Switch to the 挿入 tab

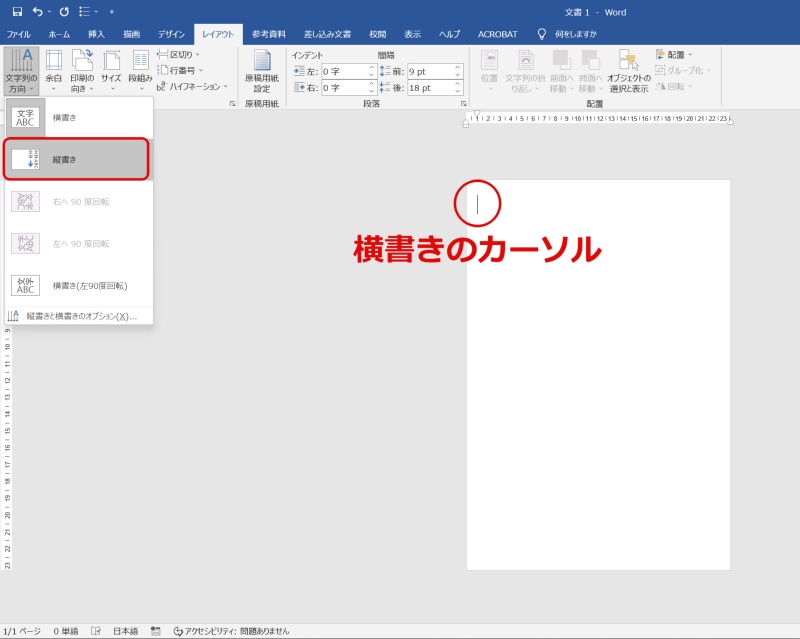pyautogui.click(x=96, y=34)
